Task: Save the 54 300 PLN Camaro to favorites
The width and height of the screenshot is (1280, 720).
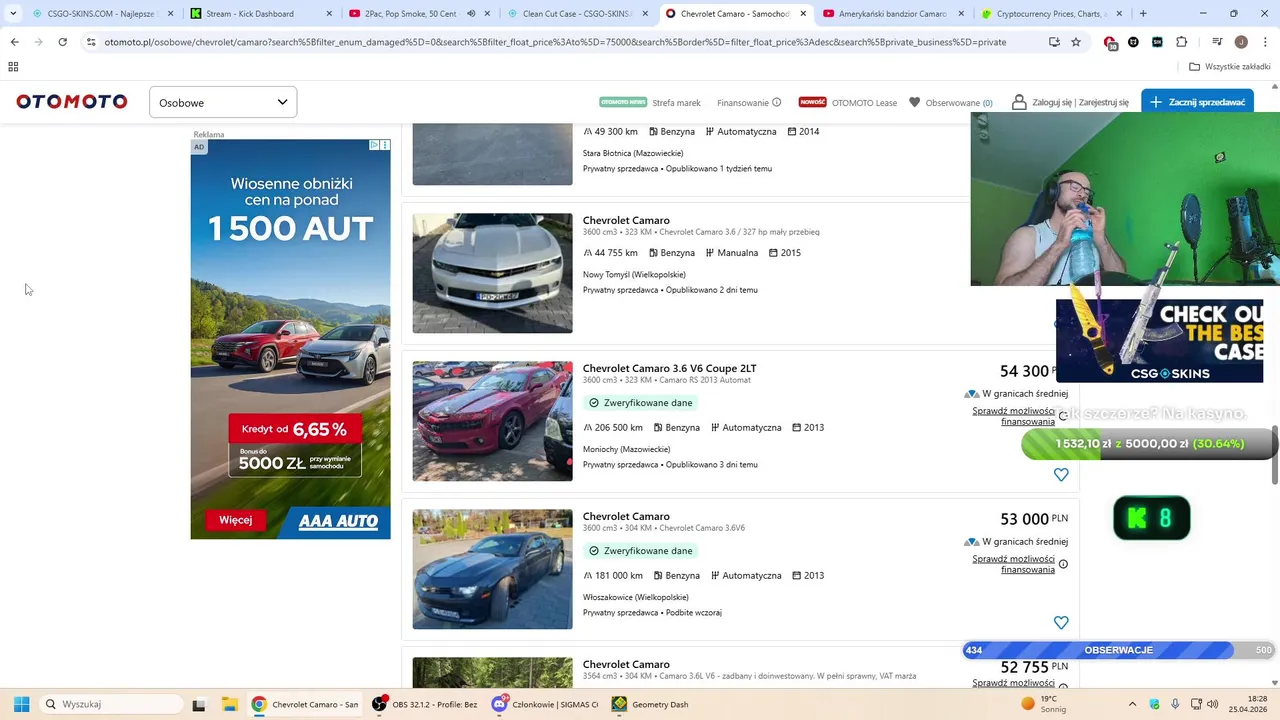Action: (x=1061, y=474)
